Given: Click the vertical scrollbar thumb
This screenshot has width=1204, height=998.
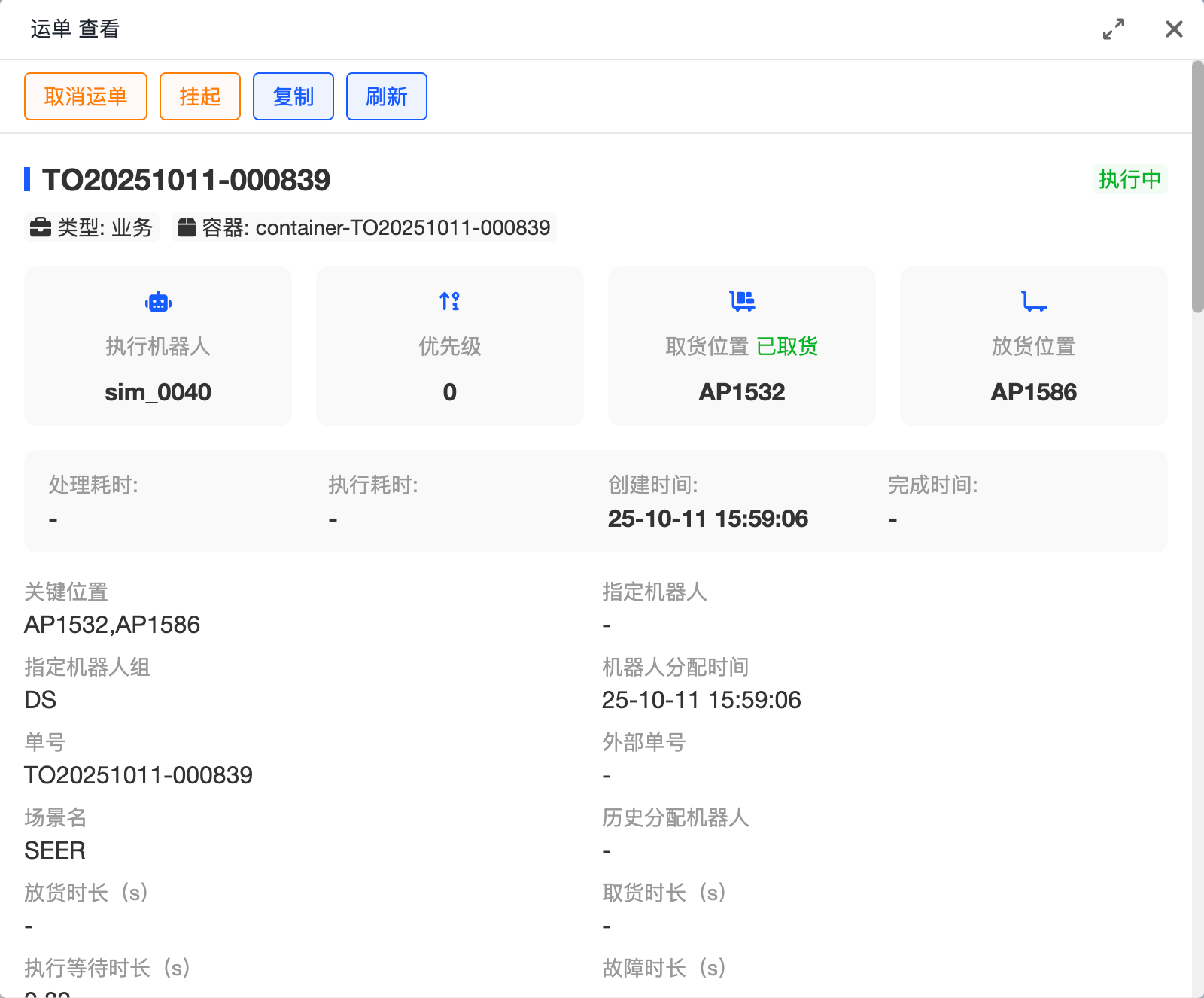Looking at the screenshot, I should (1197, 187).
